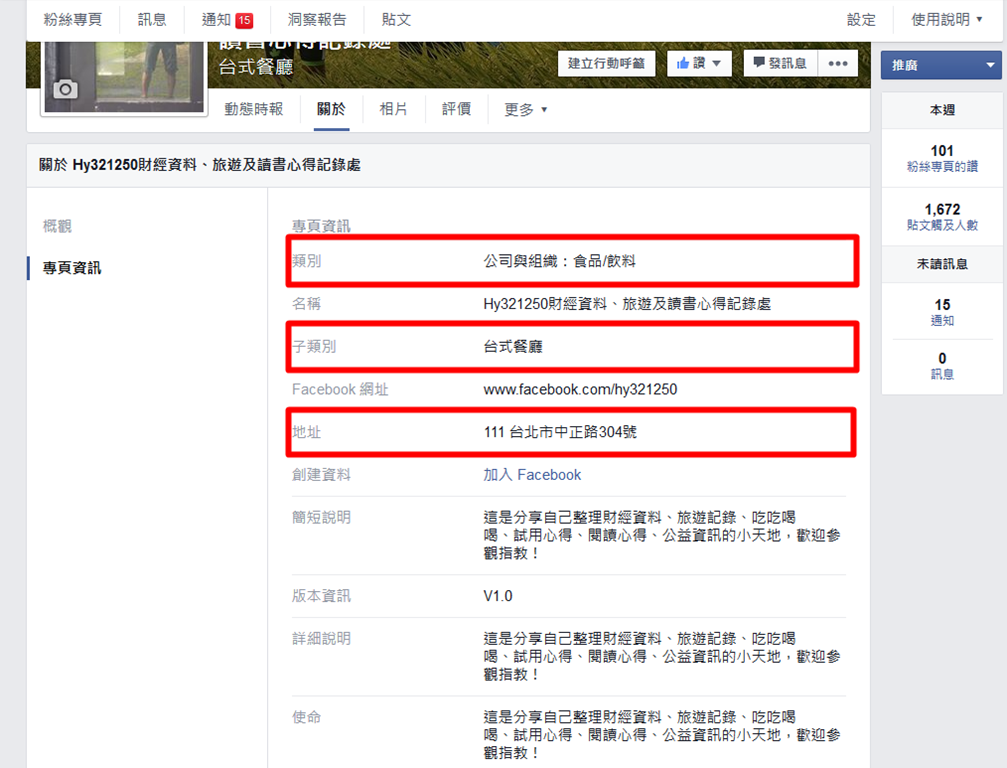
Task: Switch to 洞察報告 tab
Action: [317, 20]
